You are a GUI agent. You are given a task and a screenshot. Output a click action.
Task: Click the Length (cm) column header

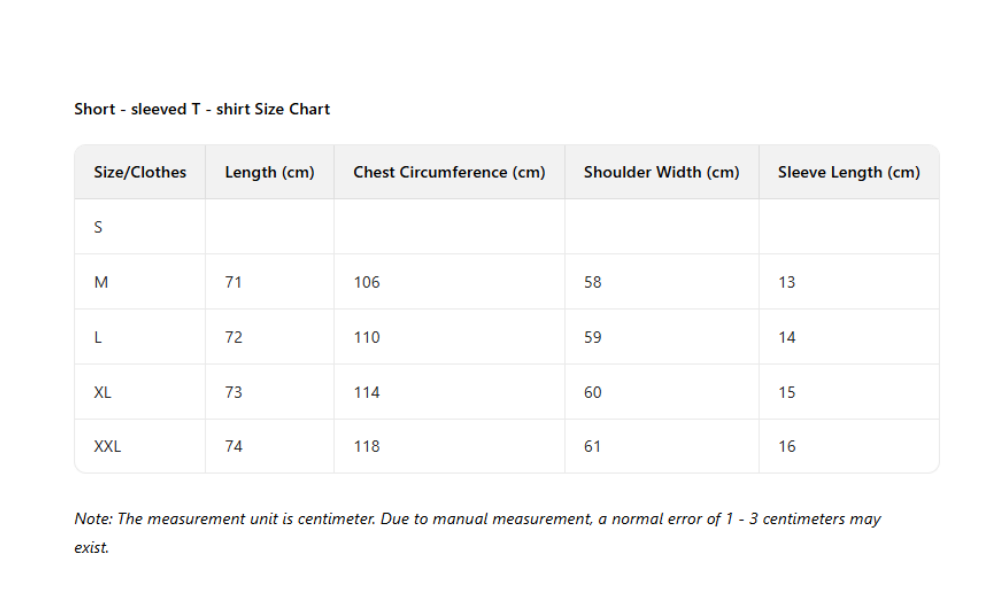click(269, 172)
